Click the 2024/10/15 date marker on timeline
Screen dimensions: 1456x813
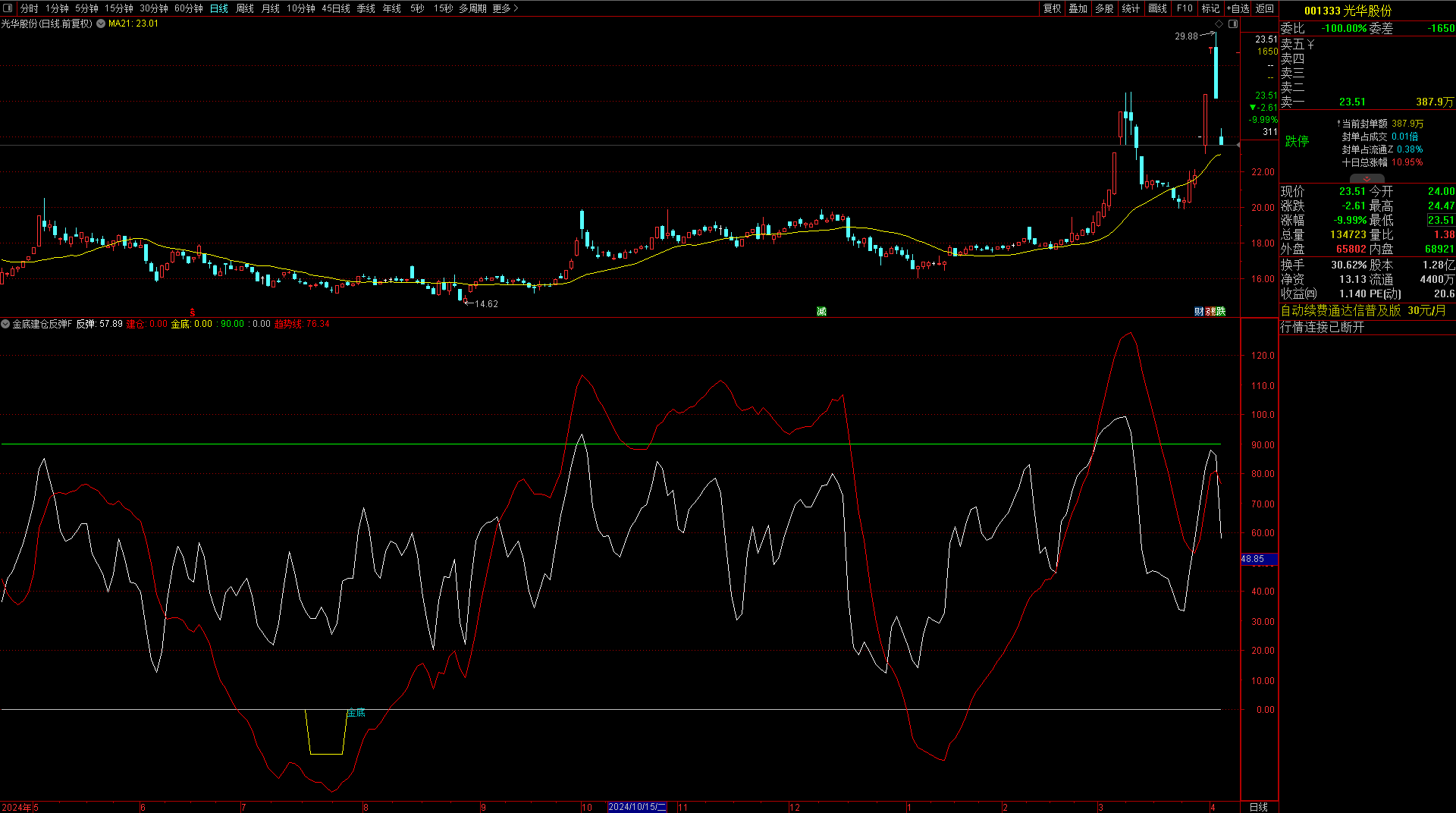point(637,807)
